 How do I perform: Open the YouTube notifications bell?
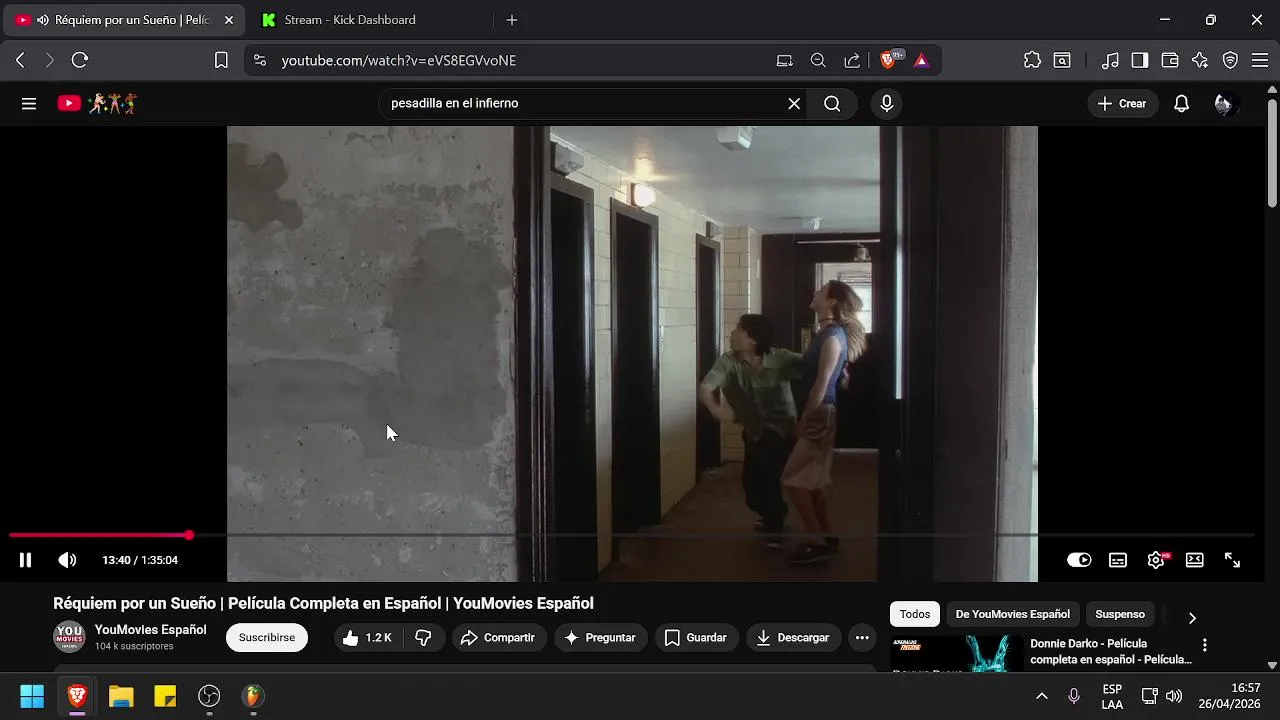coord(1181,103)
